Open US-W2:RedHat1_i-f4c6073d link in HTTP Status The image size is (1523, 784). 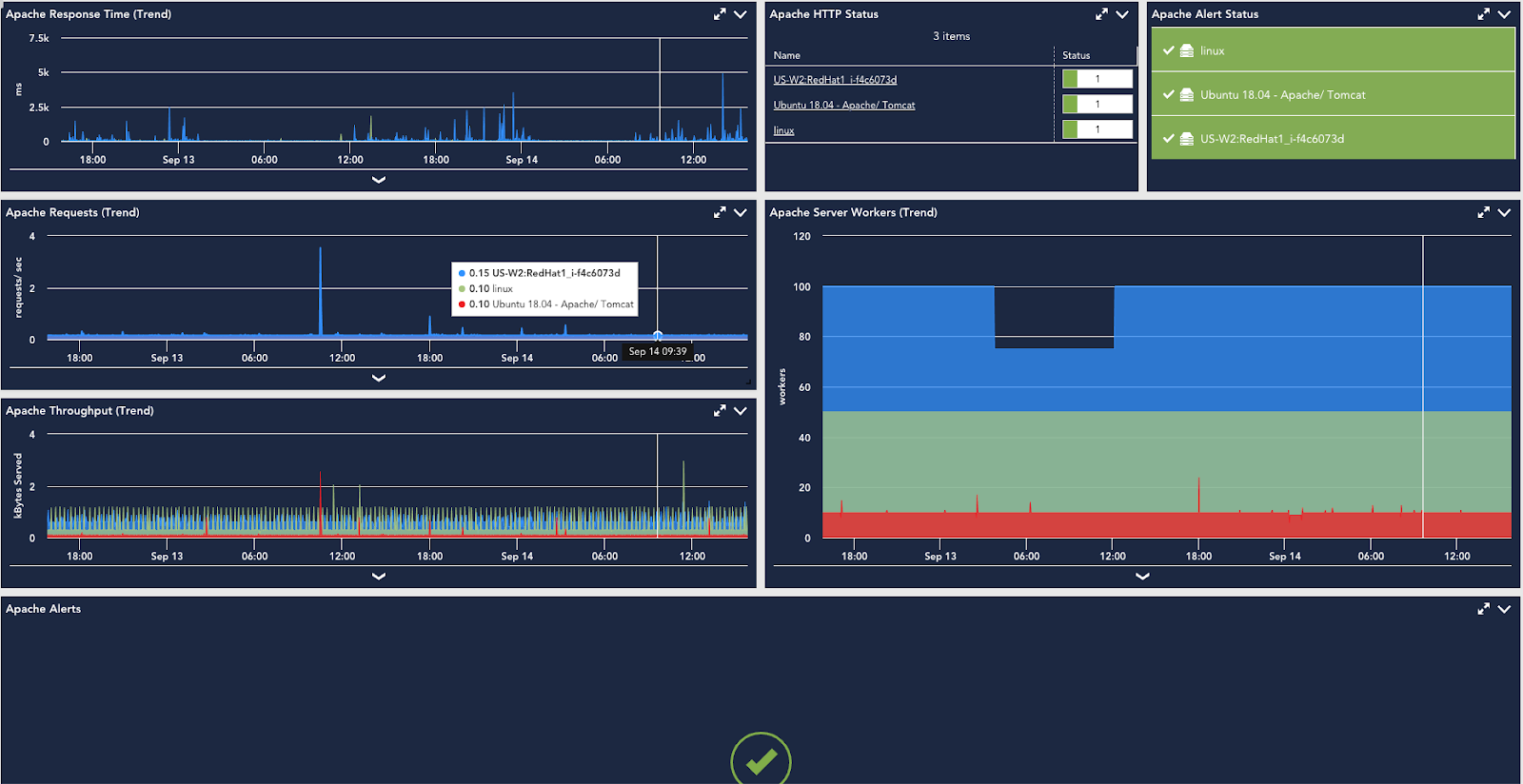[835, 80]
